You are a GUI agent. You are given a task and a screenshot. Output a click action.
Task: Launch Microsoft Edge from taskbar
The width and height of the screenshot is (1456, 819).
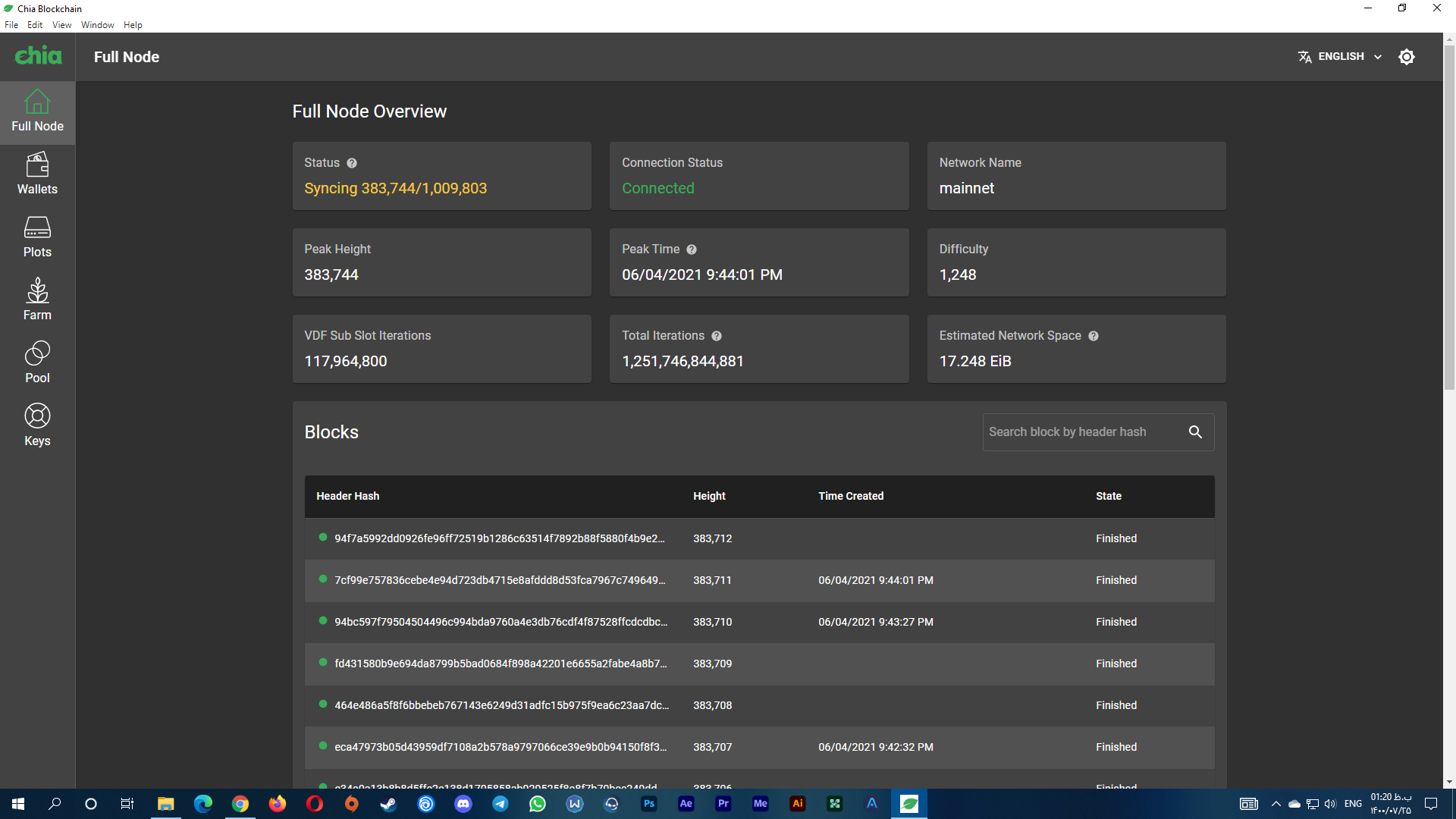click(x=203, y=804)
